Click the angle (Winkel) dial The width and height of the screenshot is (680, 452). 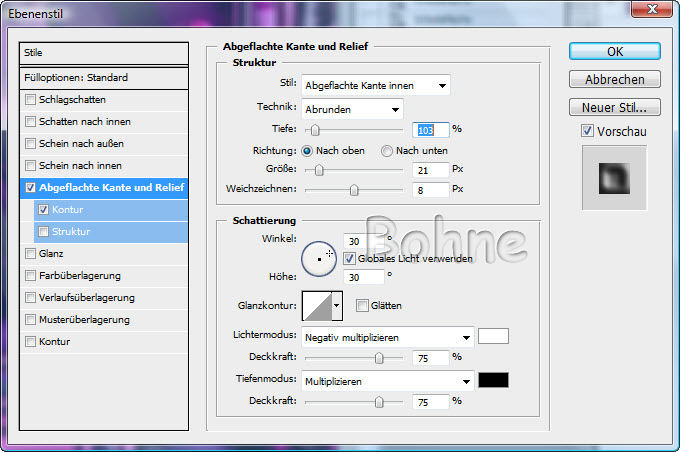(319, 259)
